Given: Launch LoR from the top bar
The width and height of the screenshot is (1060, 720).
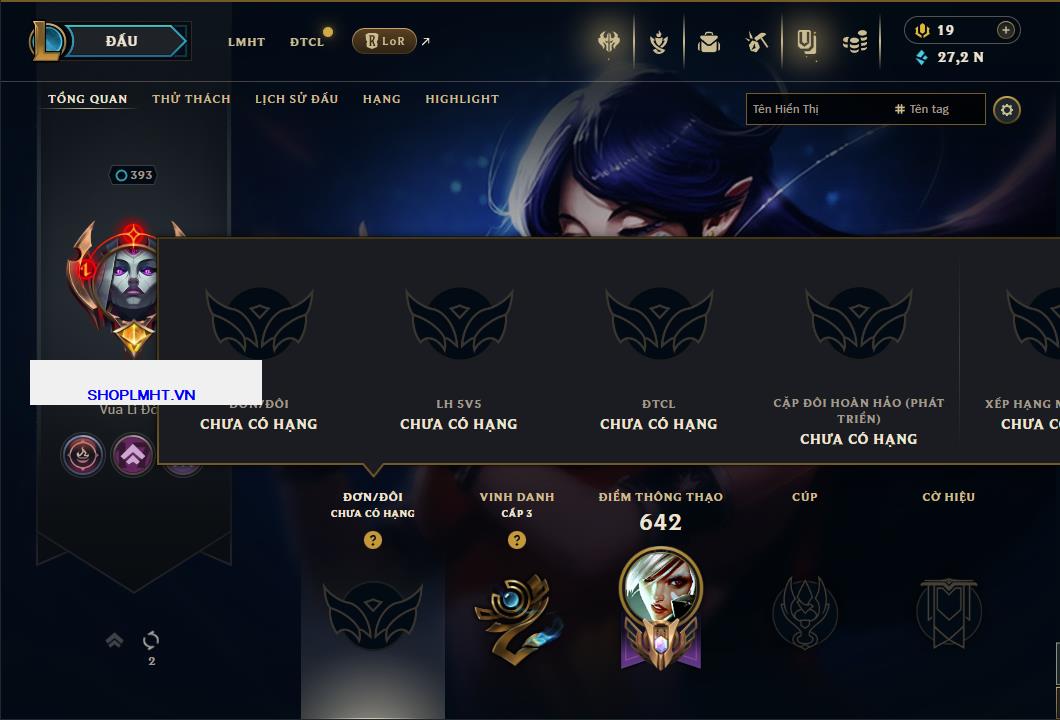Looking at the screenshot, I should click(384, 41).
